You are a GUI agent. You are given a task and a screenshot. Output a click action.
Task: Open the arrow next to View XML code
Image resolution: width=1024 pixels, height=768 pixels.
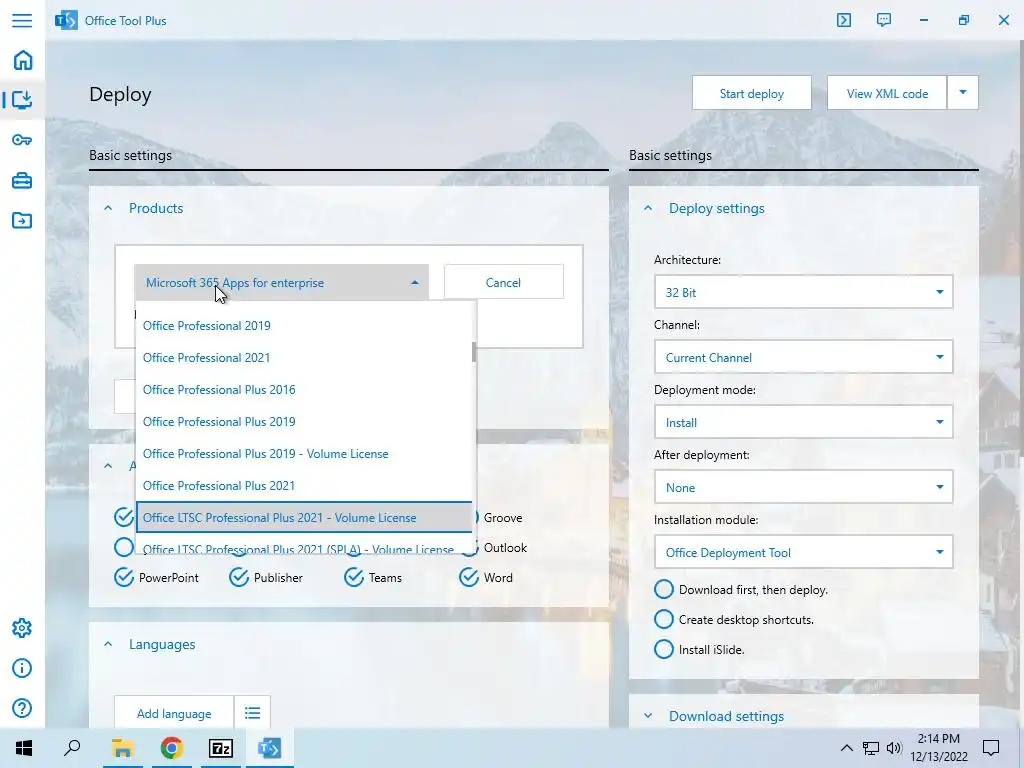pyautogui.click(x=963, y=93)
